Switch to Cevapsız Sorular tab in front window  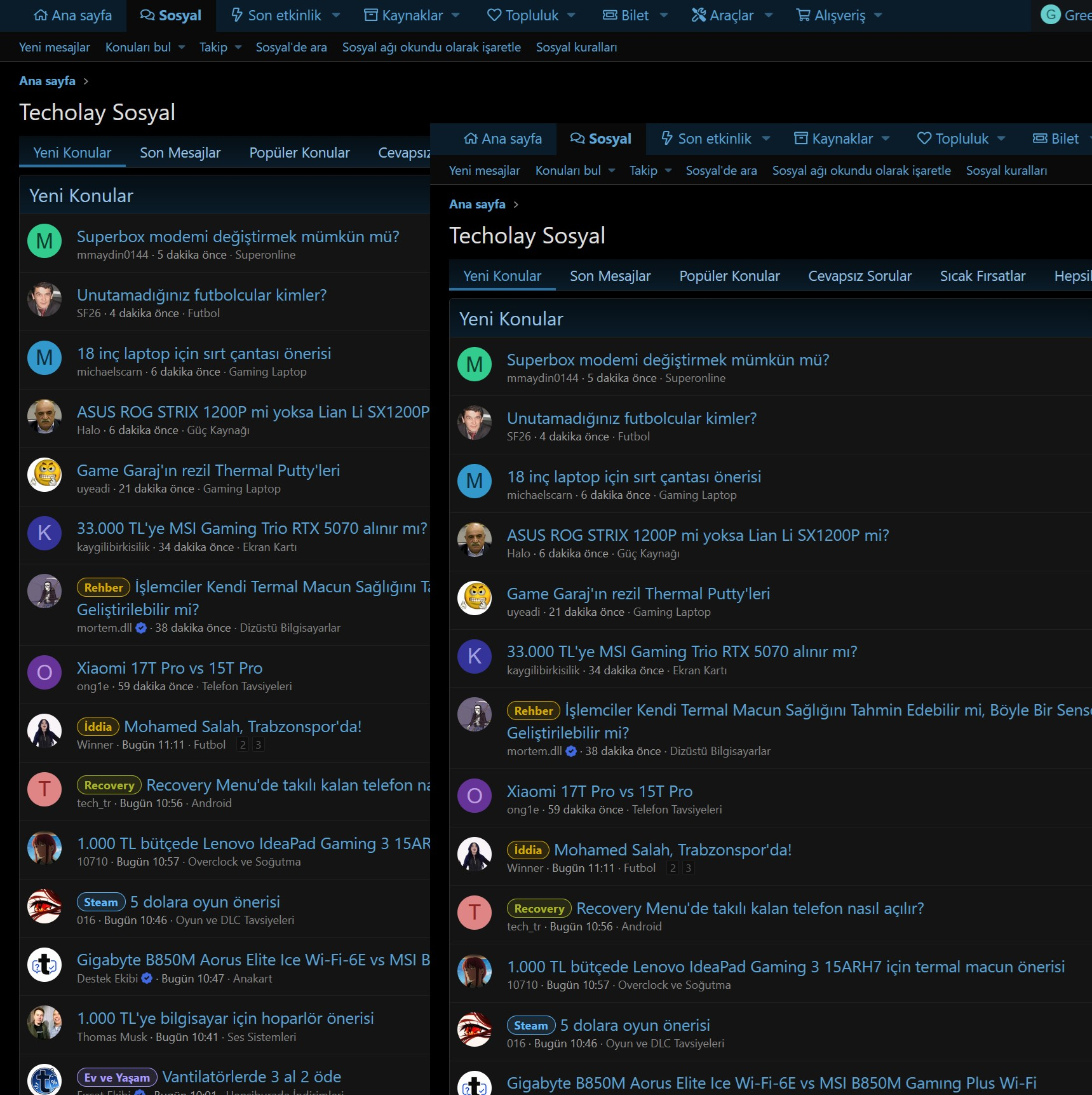coord(859,276)
